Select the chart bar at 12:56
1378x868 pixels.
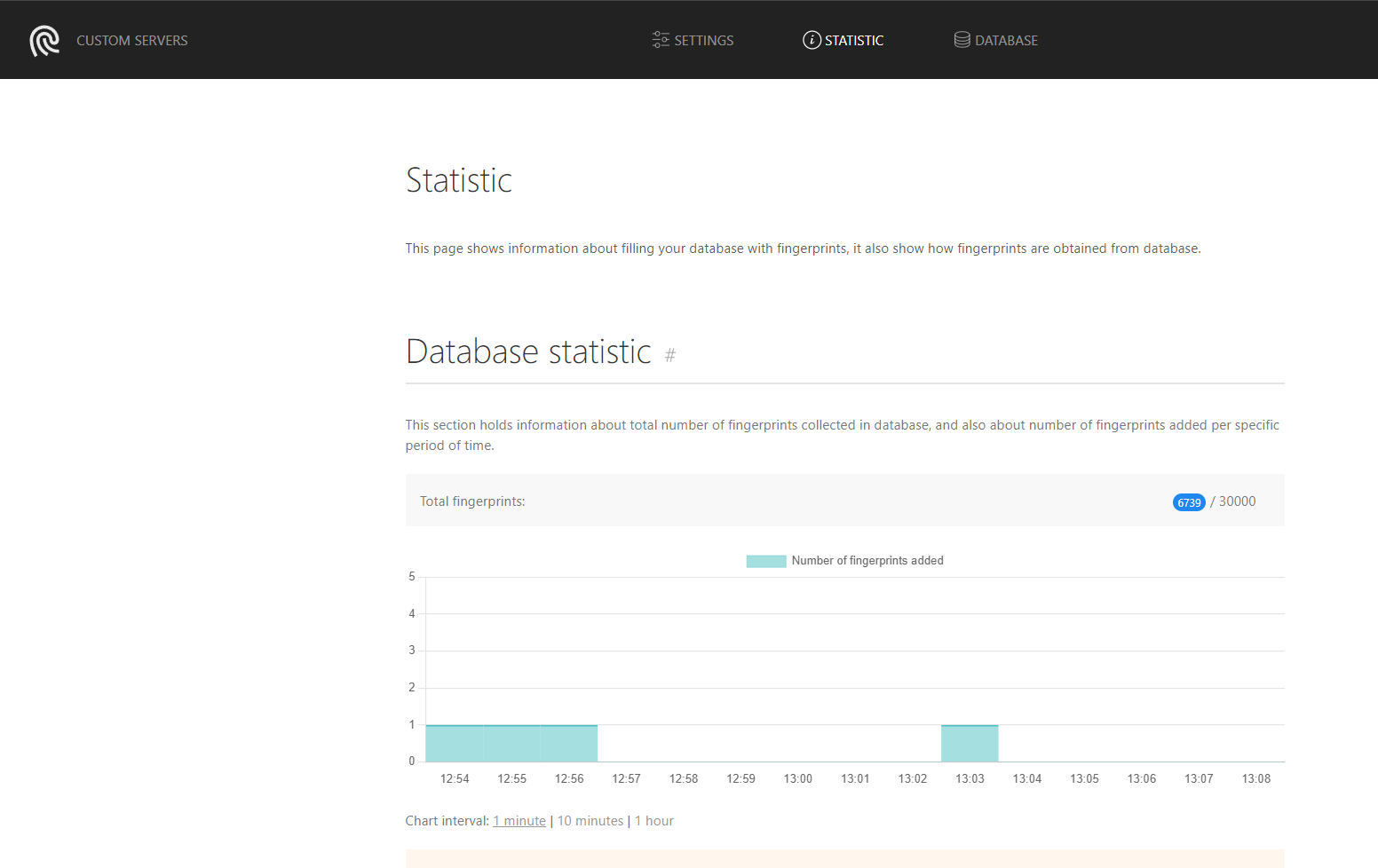(569, 744)
